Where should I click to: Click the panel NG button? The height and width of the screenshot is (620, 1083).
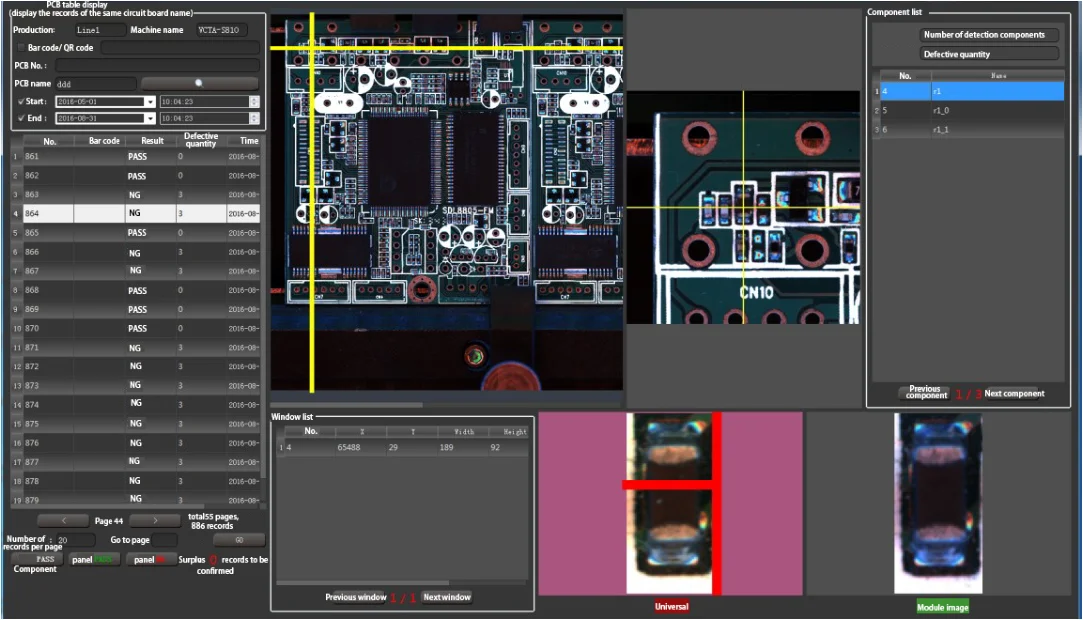148,560
